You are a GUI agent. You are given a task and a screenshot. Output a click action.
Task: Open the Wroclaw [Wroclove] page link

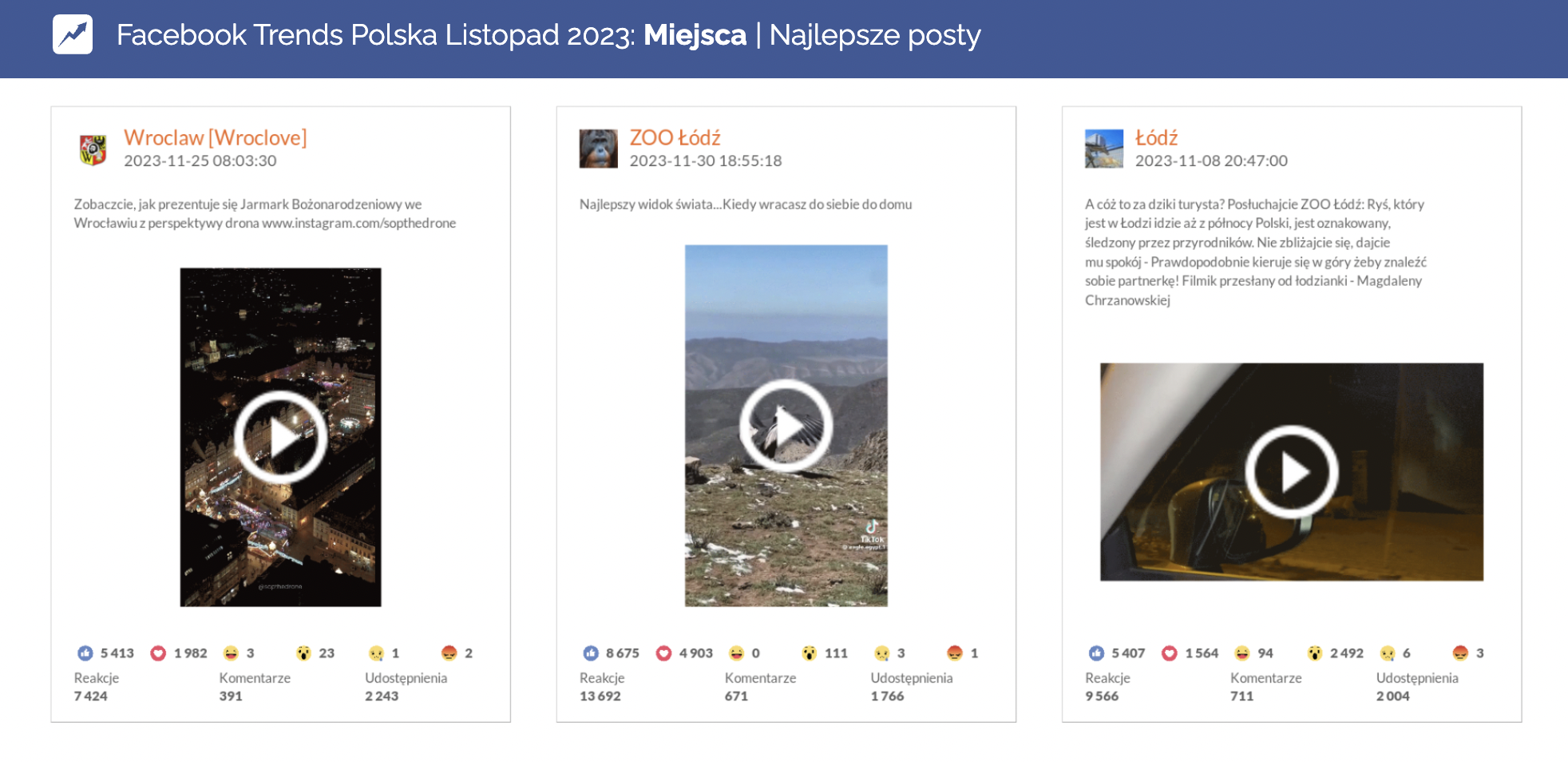[215, 137]
